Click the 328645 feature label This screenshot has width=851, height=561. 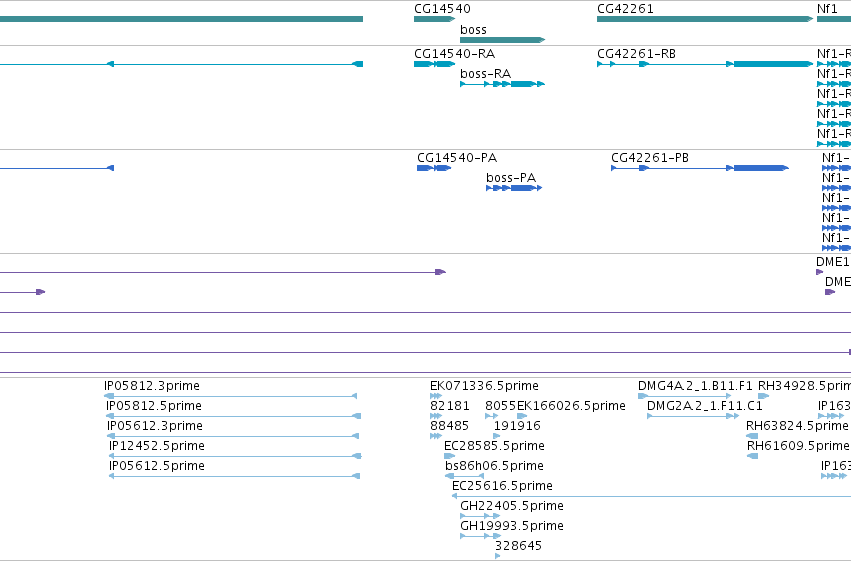tap(518, 546)
